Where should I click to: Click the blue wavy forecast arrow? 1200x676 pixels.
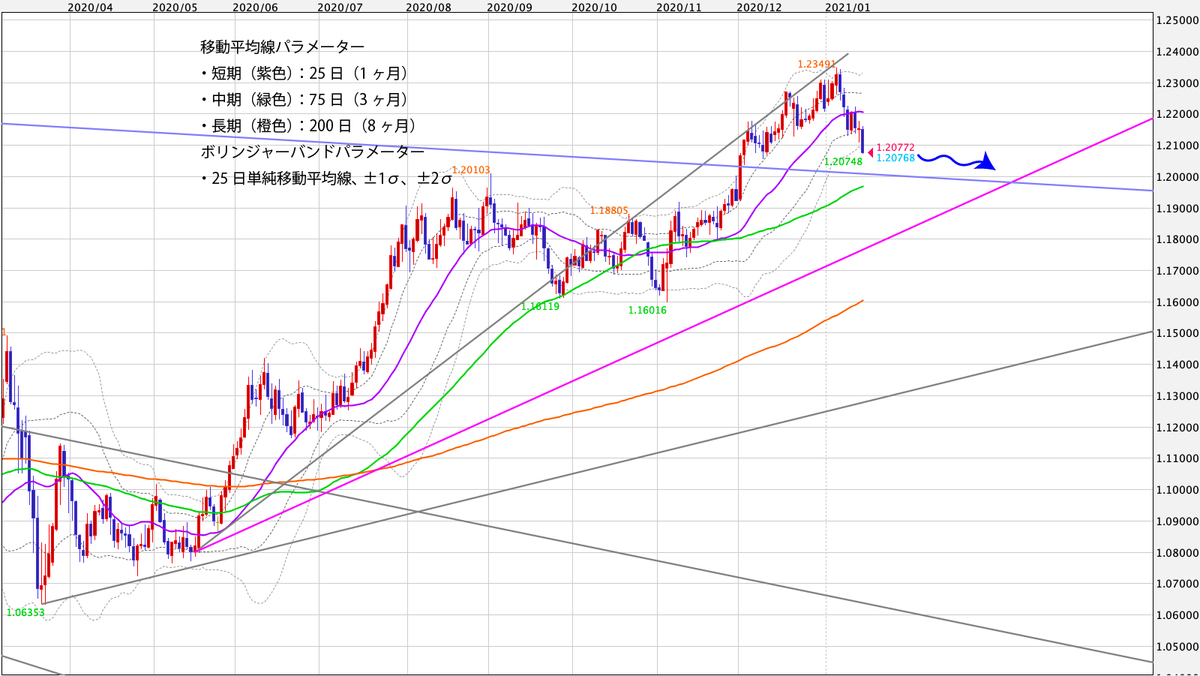pyautogui.click(x=956, y=159)
